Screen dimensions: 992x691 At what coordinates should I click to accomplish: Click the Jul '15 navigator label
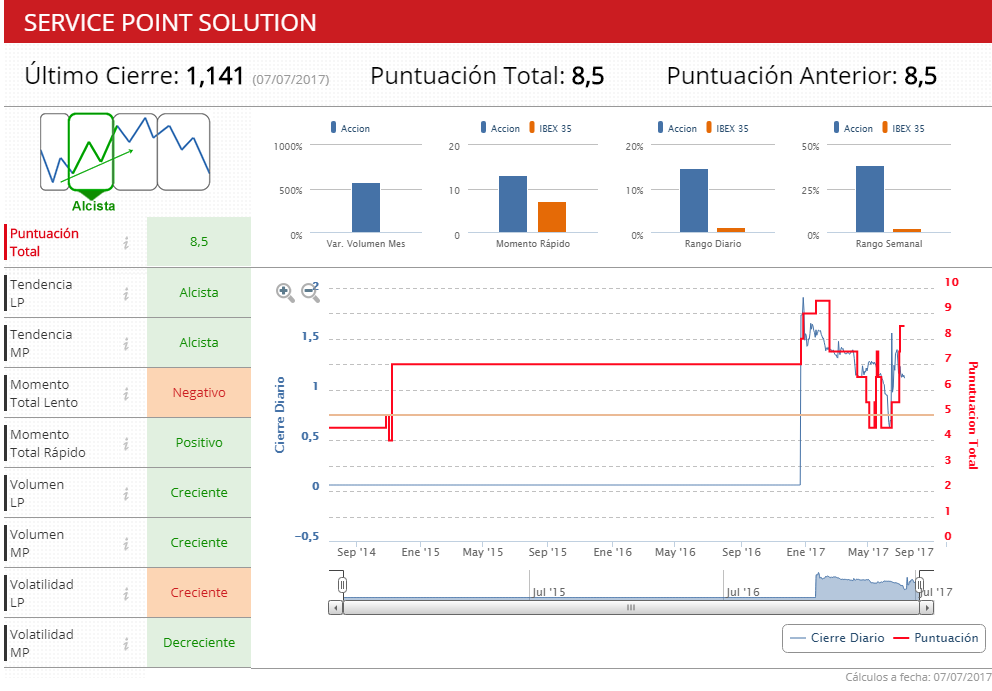549,592
